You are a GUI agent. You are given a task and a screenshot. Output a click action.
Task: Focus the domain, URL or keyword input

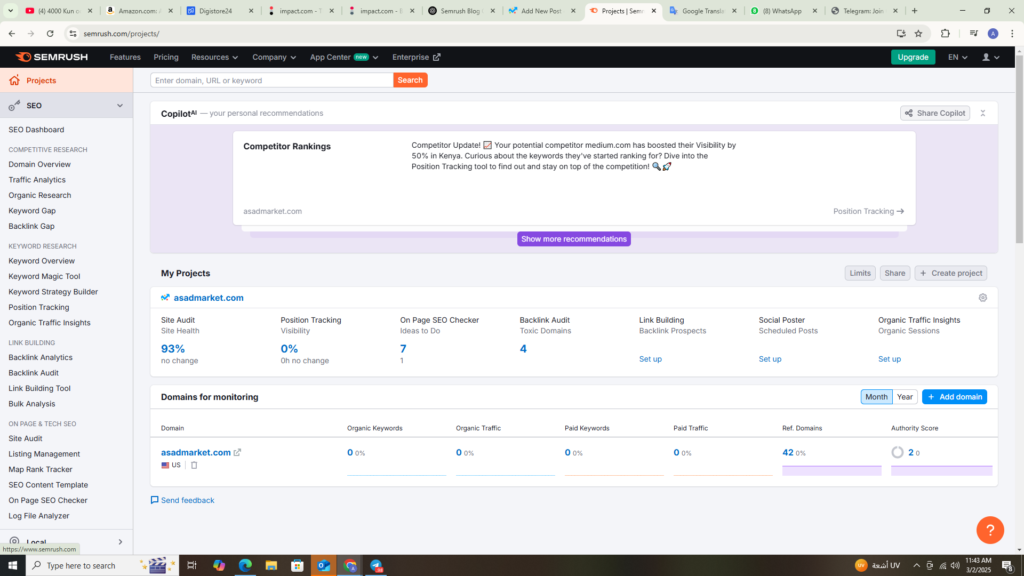pyautogui.click(x=272, y=80)
